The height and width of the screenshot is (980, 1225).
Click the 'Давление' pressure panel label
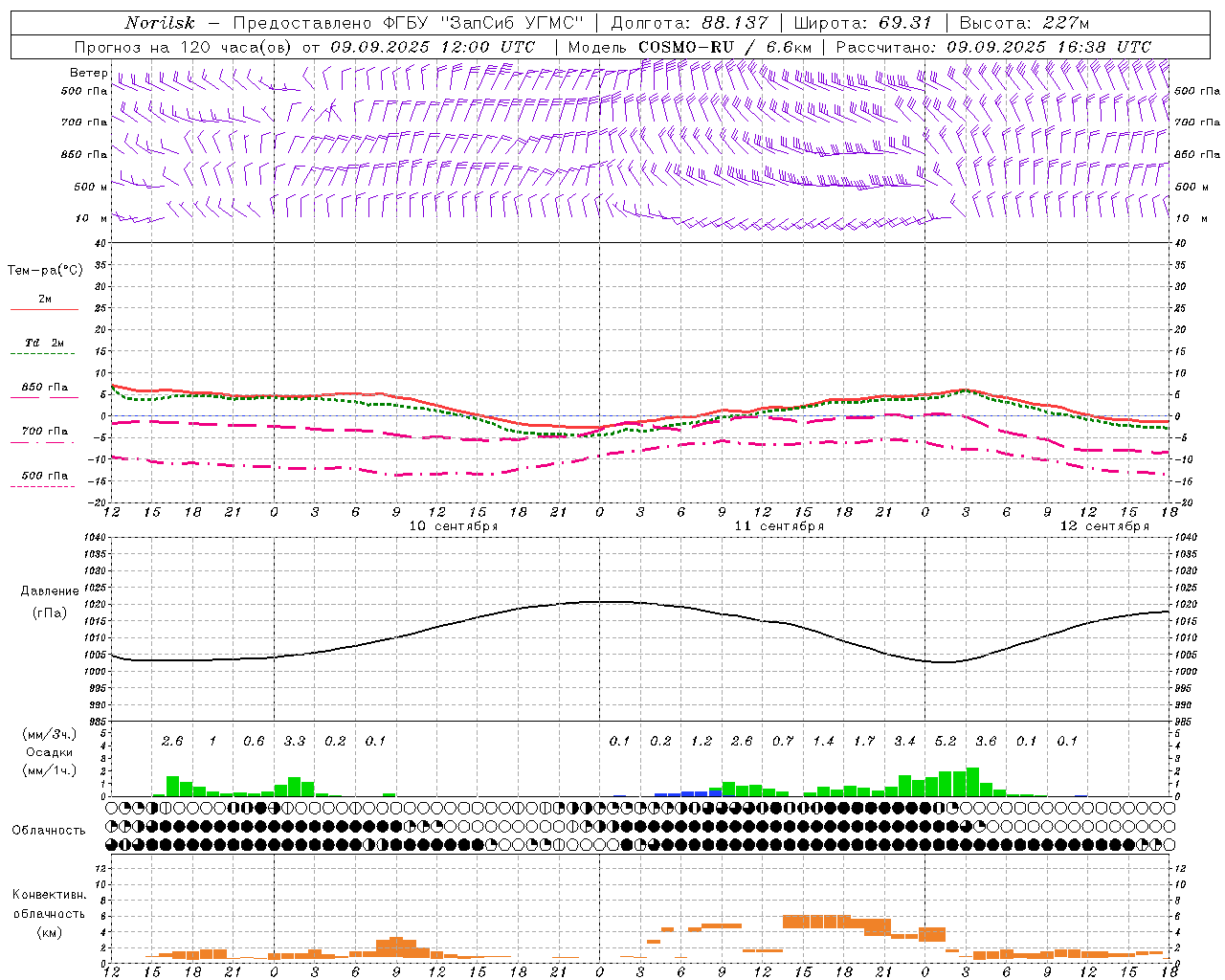coord(50,591)
